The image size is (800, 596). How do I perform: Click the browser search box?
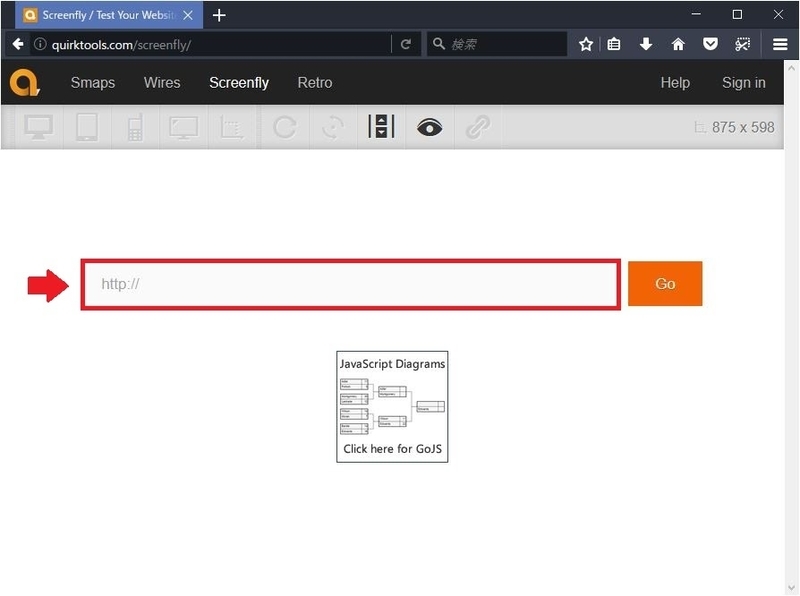[x=497, y=44]
